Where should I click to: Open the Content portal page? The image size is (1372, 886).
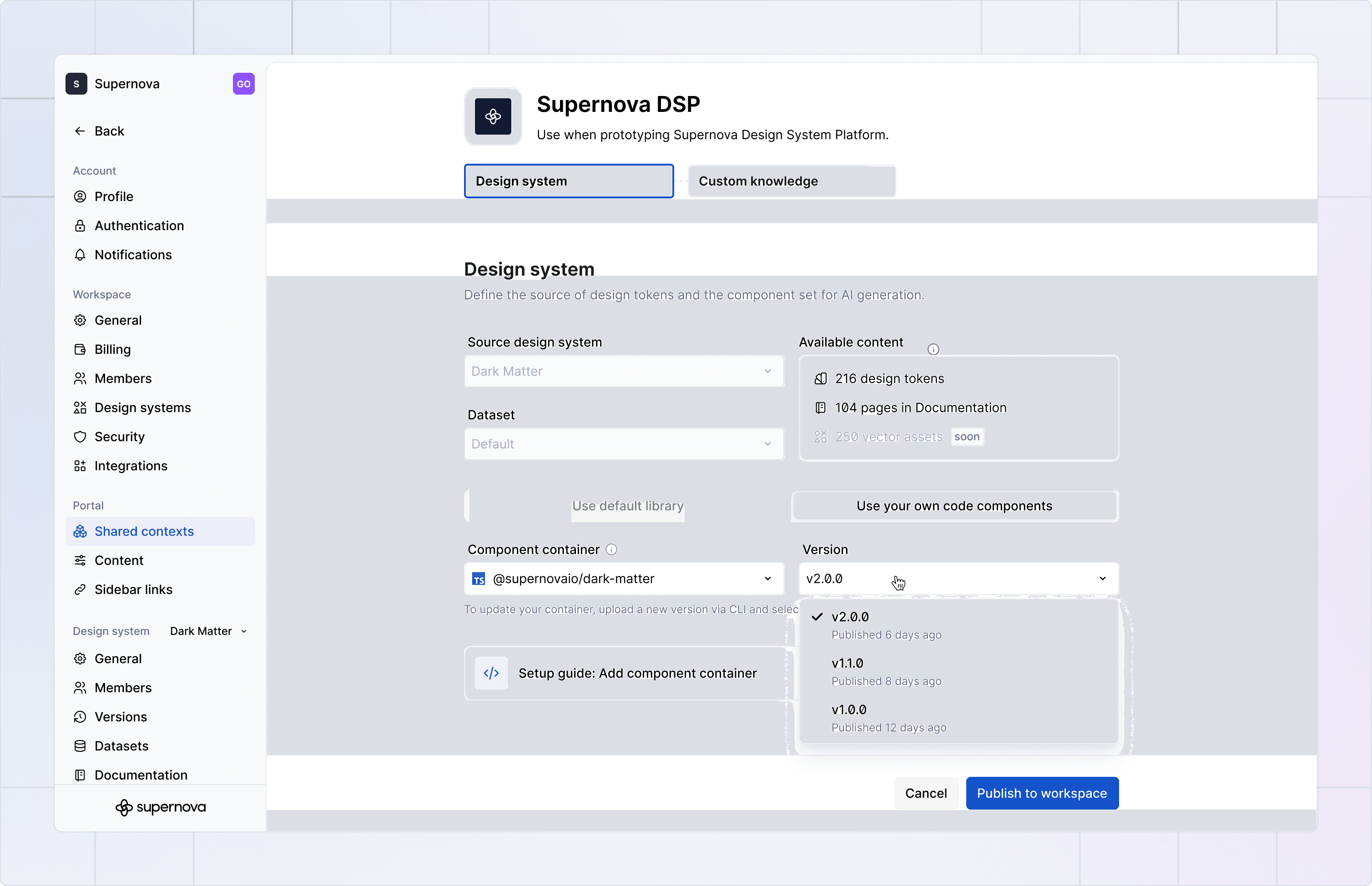pos(160,560)
